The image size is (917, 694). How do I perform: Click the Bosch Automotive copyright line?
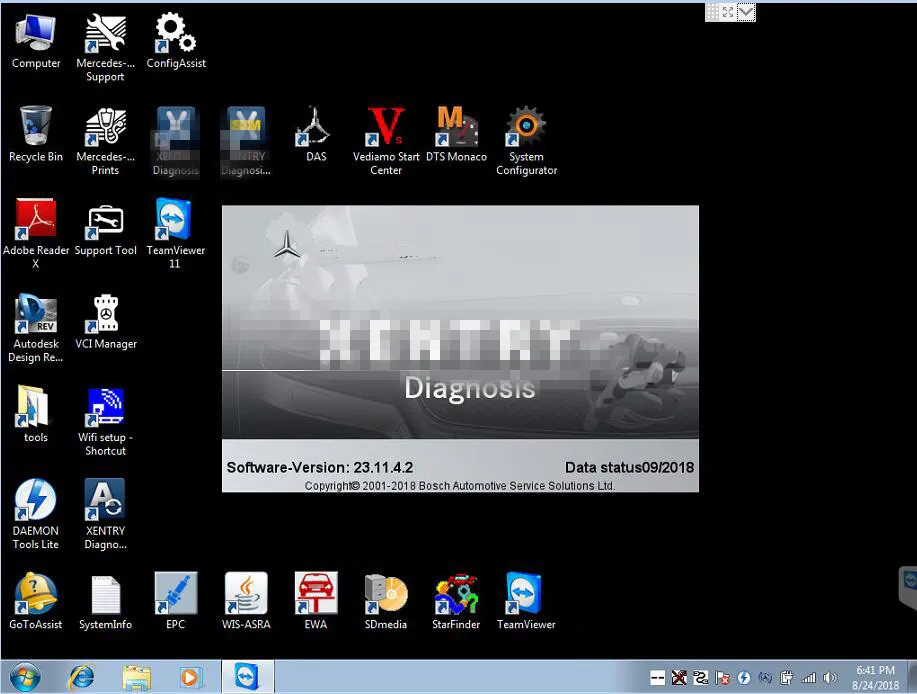(460, 486)
